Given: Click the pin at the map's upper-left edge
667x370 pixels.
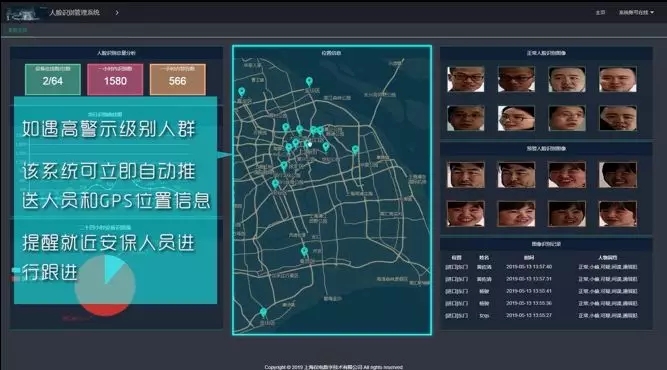Looking at the screenshot, I should pos(242,91).
